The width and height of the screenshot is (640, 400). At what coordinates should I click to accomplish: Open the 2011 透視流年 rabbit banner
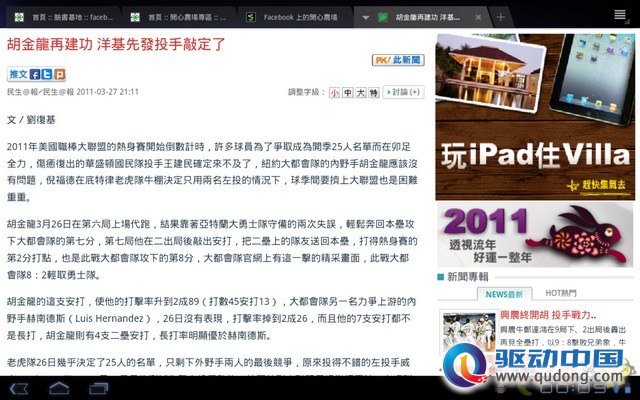coord(535,236)
